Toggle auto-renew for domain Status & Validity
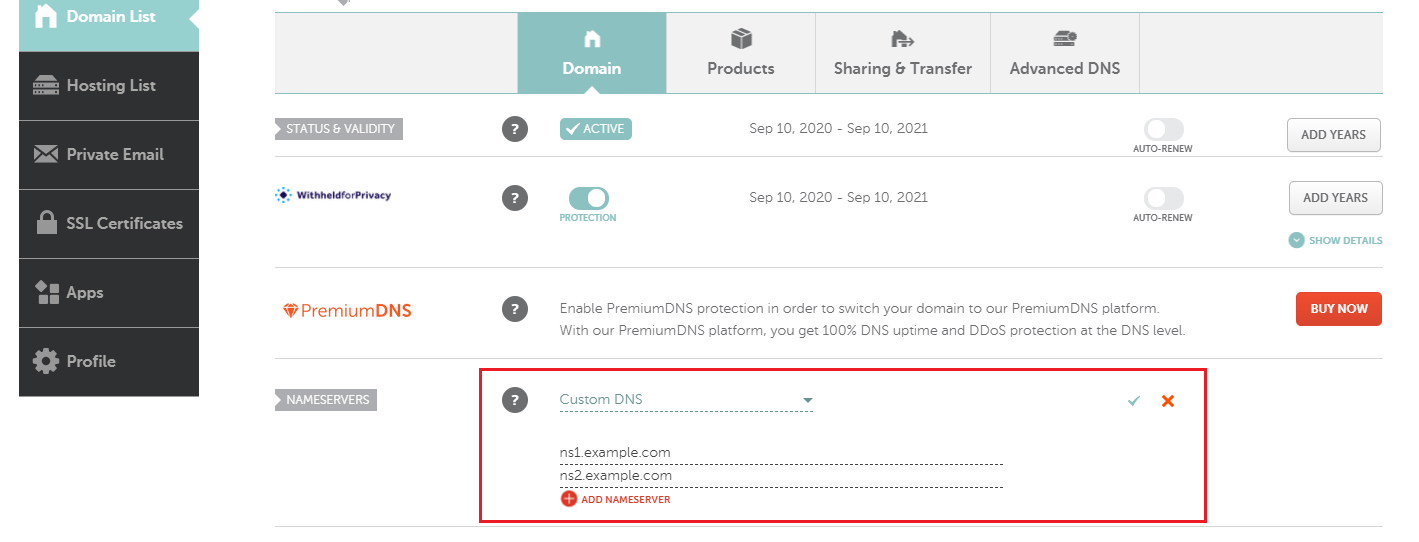Viewport: 1419px width, 542px height. click(x=1163, y=130)
